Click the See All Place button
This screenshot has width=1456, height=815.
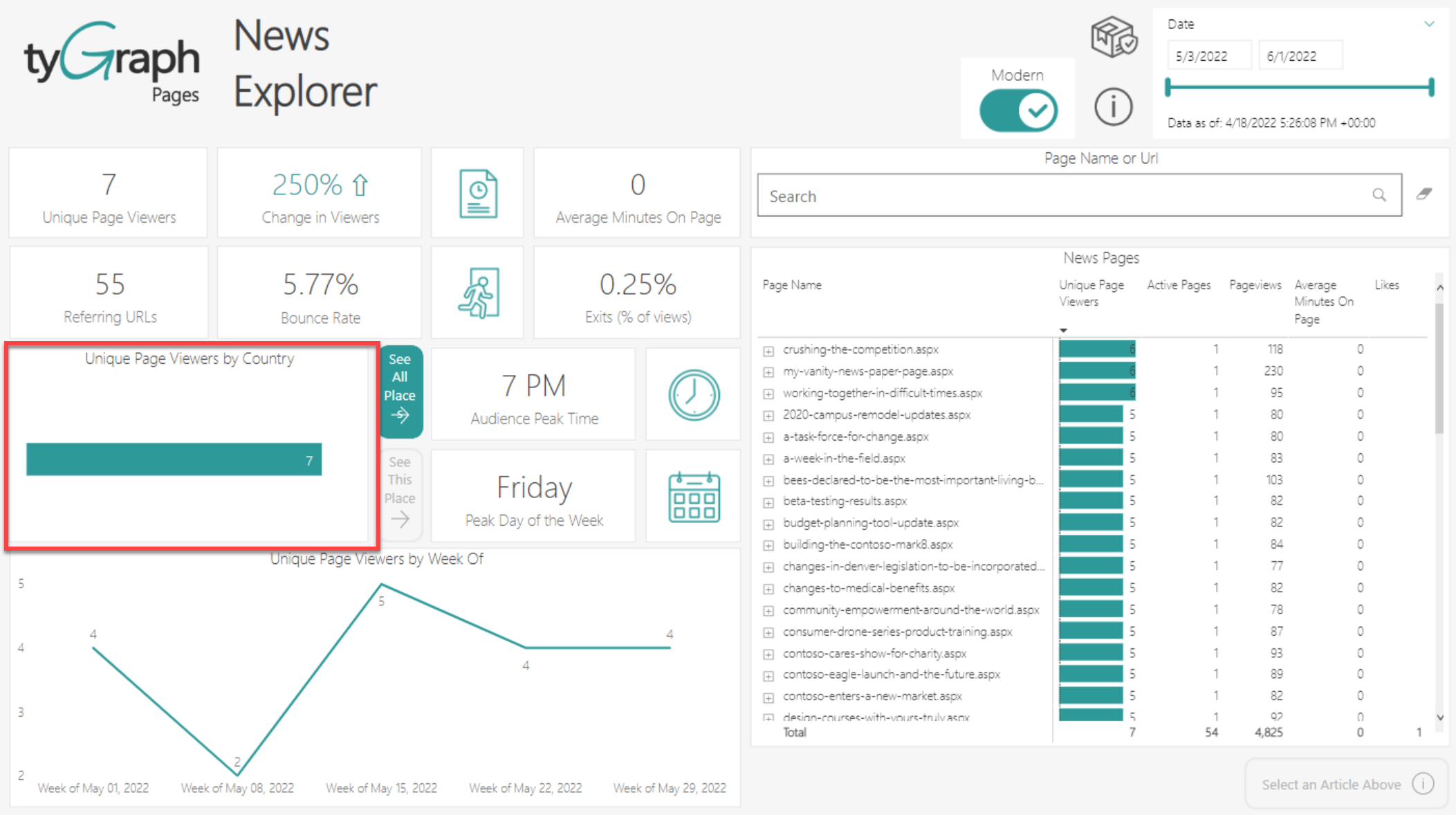[x=400, y=391]
